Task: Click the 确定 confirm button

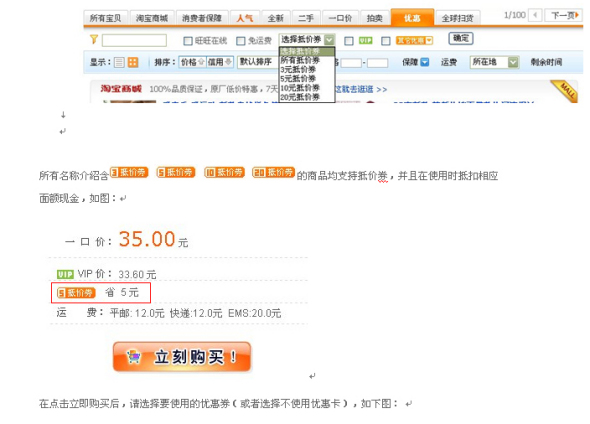Action: [x=461, y=38]
